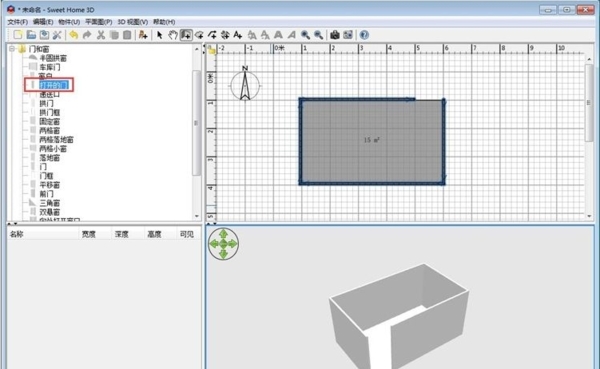Choose the Create rooms tool
The image size is (600, 369).
[x=199, y=35]
